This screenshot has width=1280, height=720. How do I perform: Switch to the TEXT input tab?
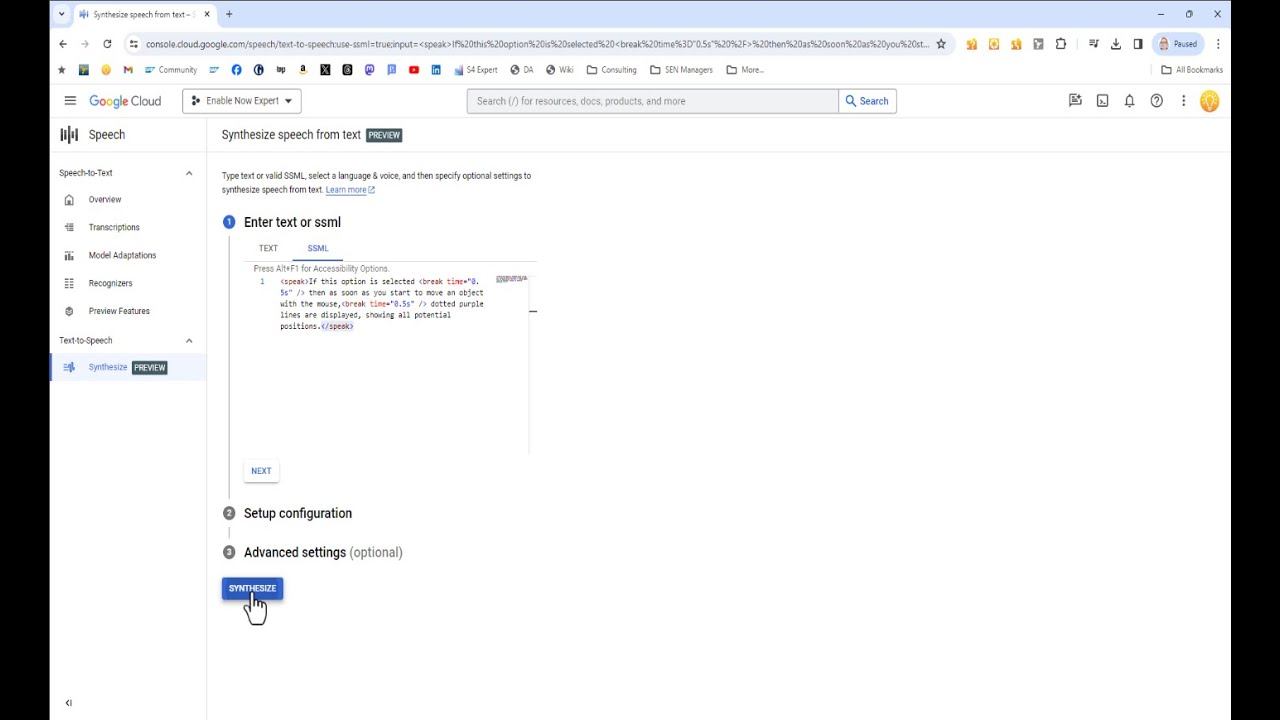(x=268, y=249)
